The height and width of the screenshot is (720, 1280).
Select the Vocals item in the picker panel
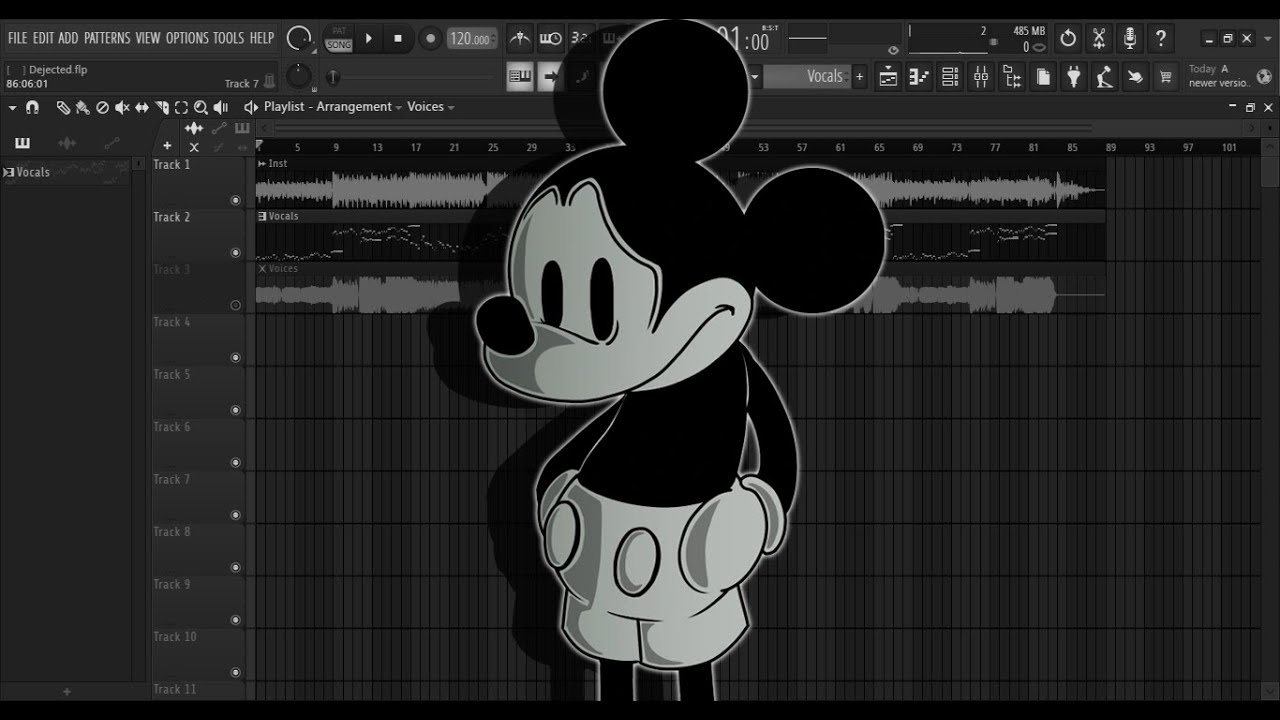point(66,172)
